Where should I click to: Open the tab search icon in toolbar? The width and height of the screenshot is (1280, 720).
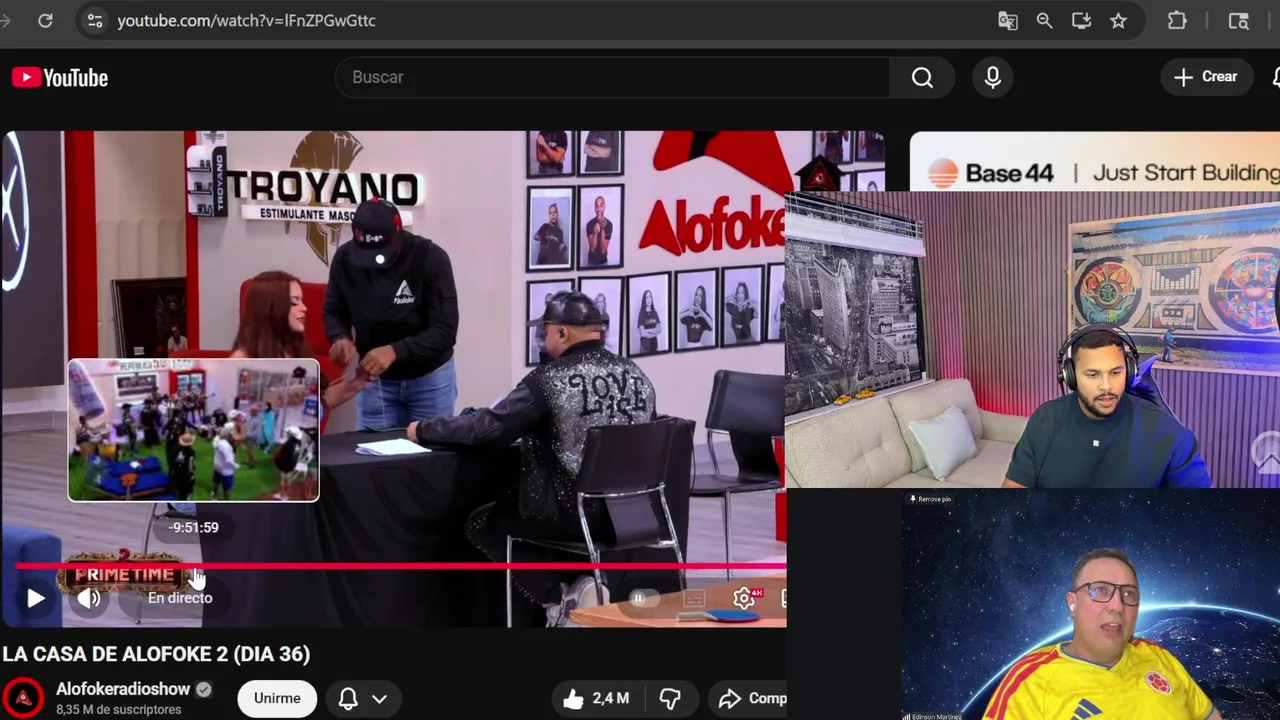tap(1239, 20)
